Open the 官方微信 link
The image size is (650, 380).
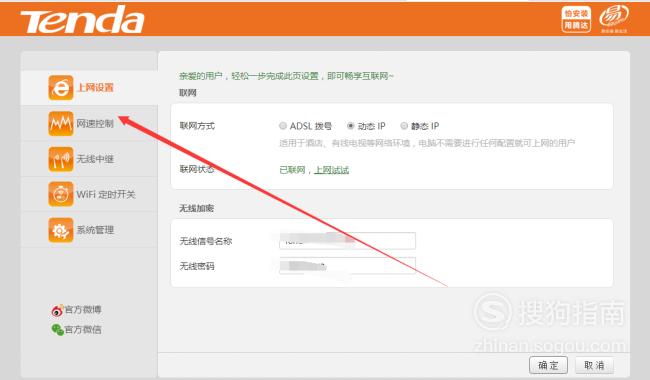coord(83,329)
